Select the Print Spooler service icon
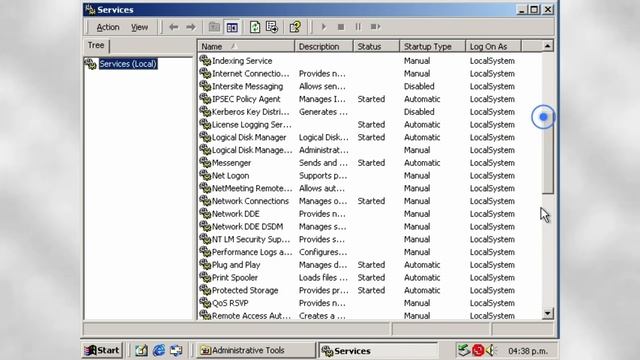The height and width of the screenshot is (360, 640). [205, 278]
